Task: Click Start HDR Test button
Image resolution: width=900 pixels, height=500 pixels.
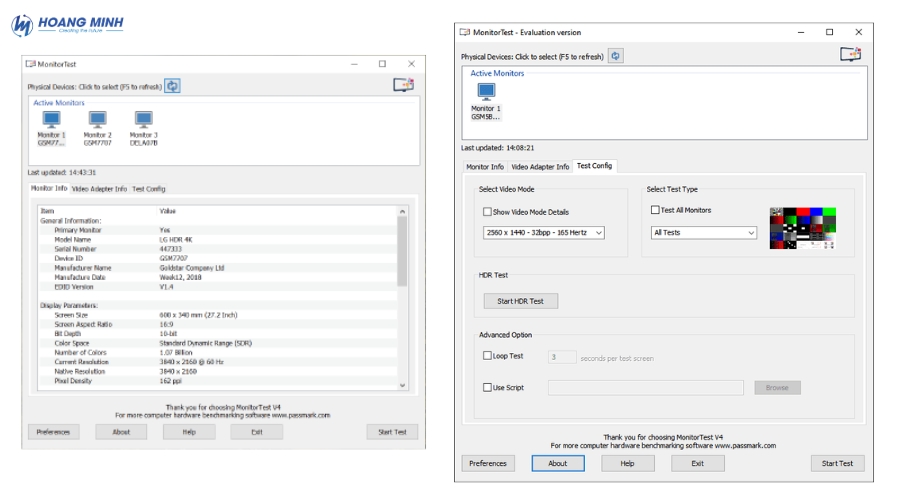Action: click(x=521, y=301)
